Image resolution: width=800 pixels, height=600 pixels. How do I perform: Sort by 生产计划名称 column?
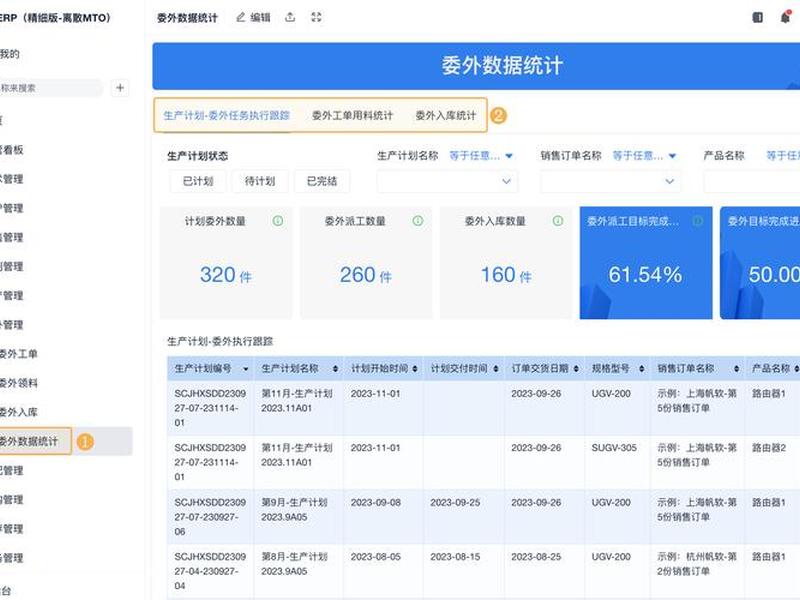pyautogui.click(x=335, y=369)
